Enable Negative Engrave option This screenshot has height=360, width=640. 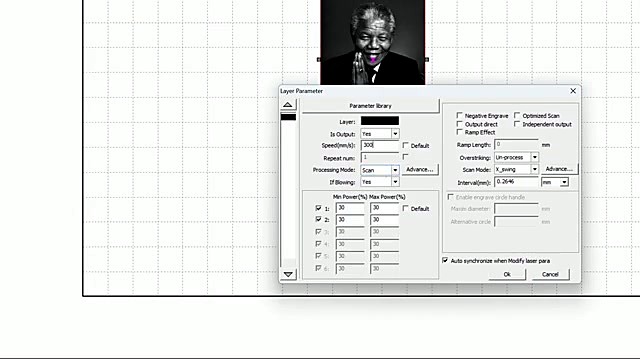coord(459,116)
